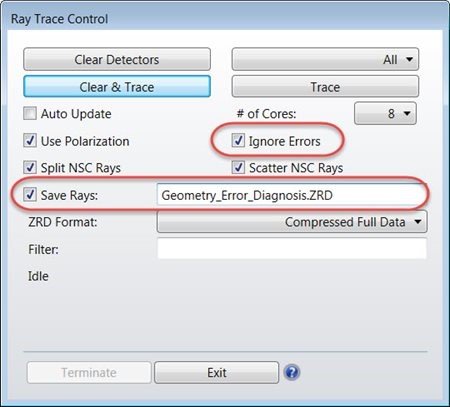Disable Scatter NSC Rays checkbox
The width and height of the screenshot is (450, 407).
[x=238, y=167]
